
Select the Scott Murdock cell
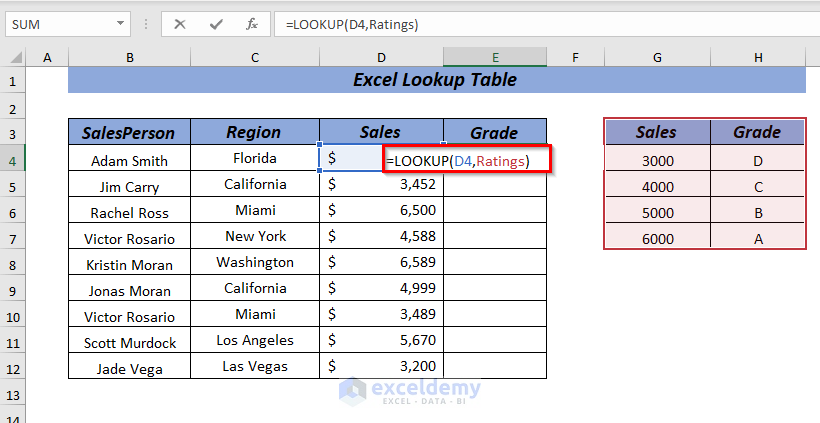pos(129,340)
